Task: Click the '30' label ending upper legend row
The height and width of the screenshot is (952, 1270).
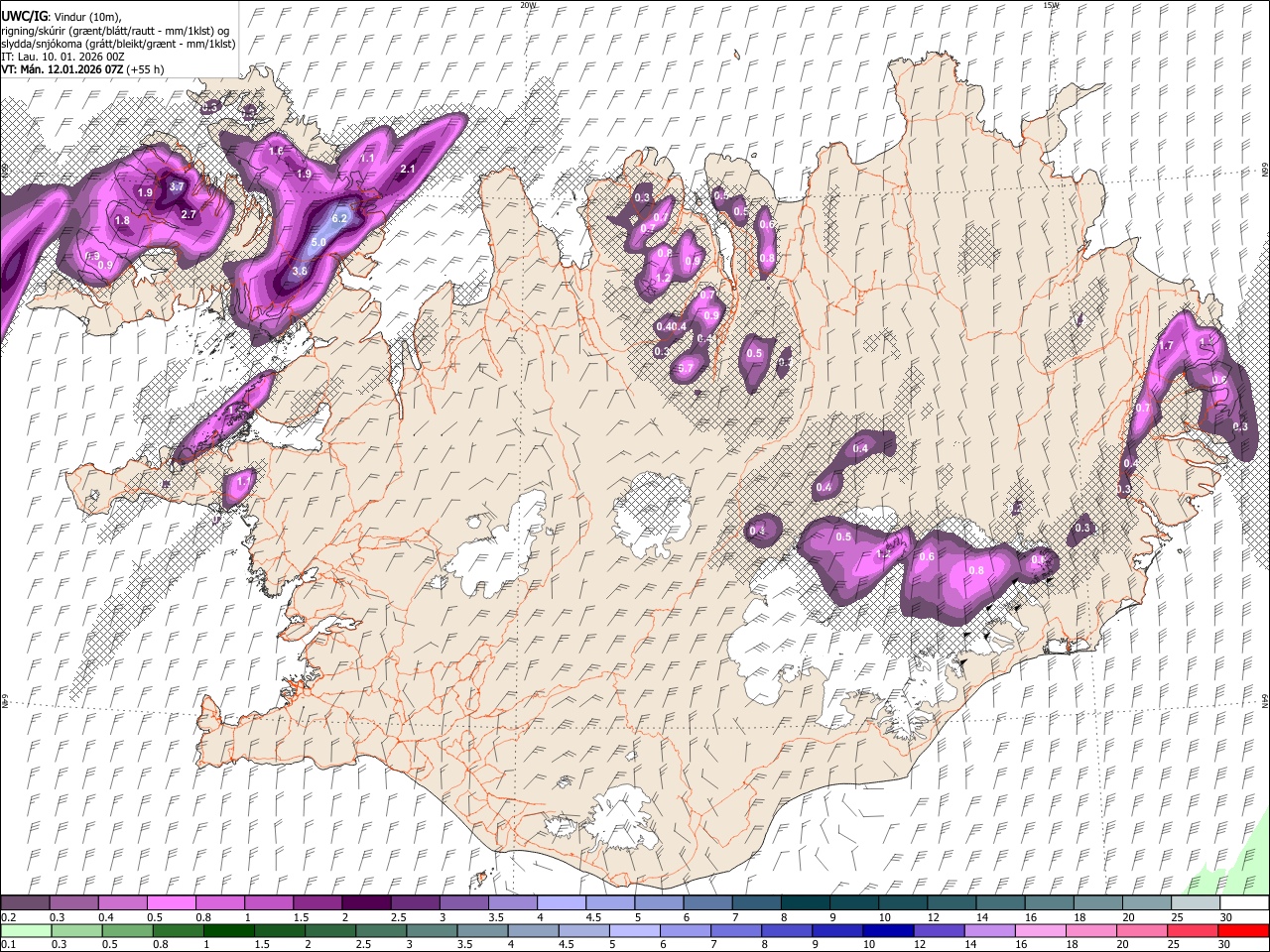Action: [x=1226, y=917]
